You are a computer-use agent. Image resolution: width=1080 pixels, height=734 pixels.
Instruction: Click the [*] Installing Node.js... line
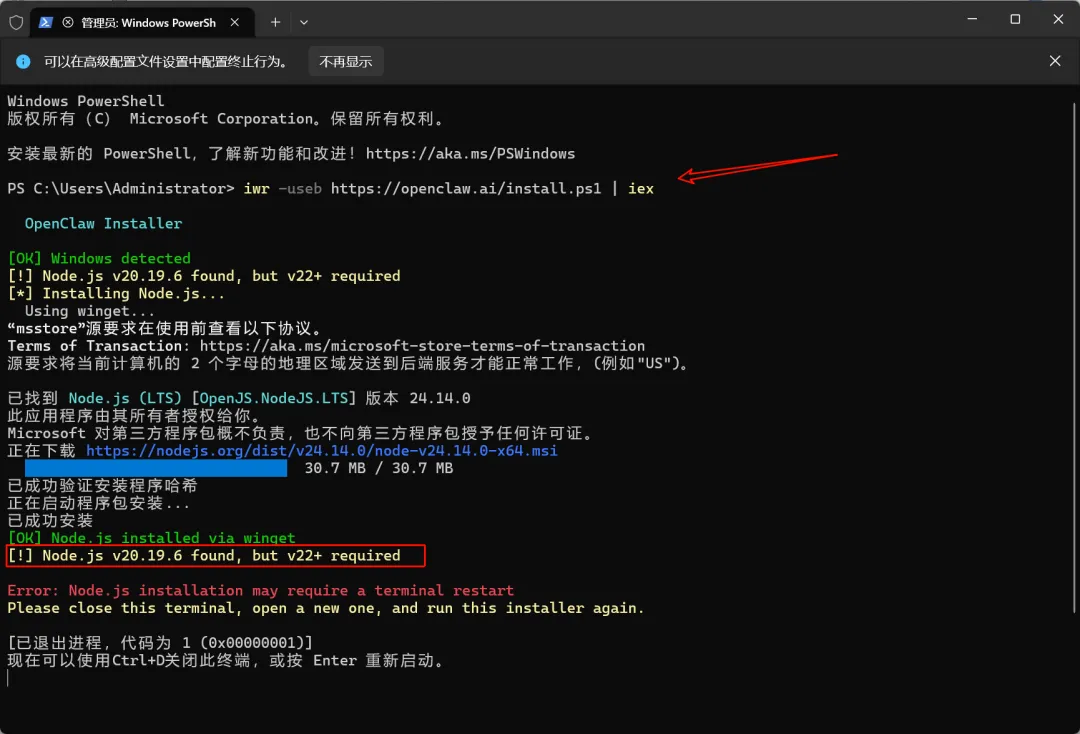pyautogui.click(x=116, y=293)
